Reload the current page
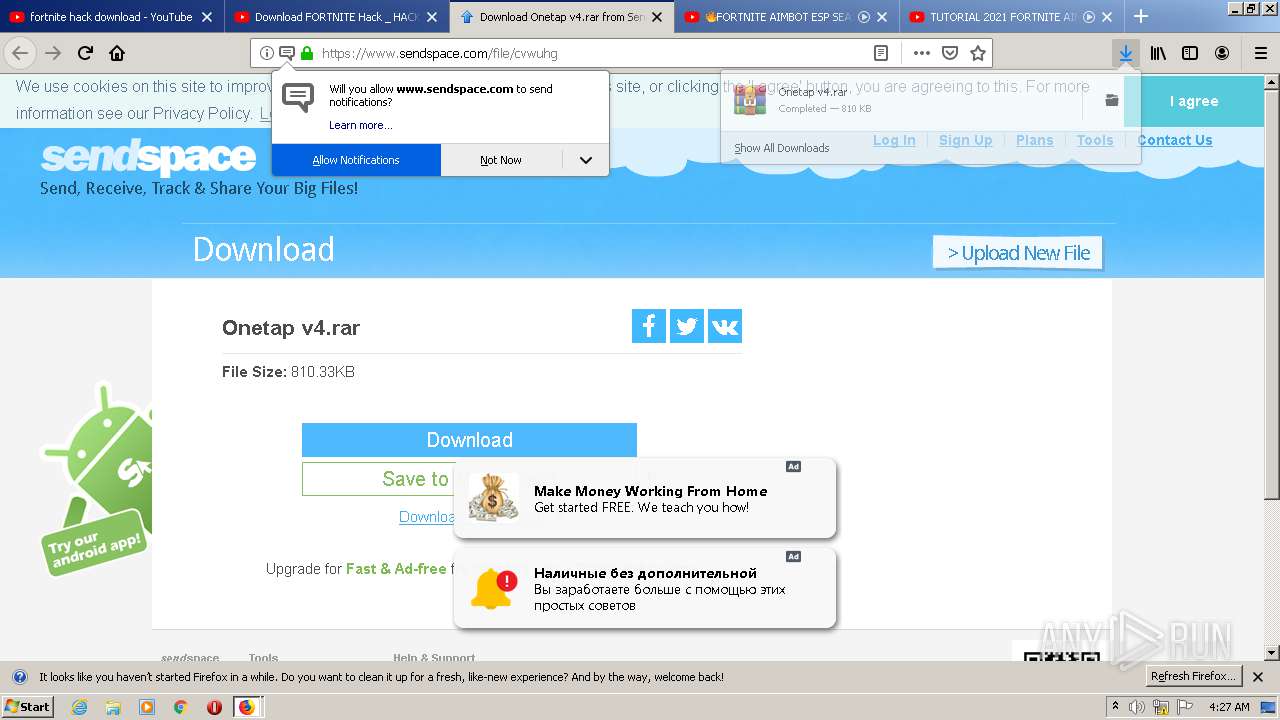 86,53
